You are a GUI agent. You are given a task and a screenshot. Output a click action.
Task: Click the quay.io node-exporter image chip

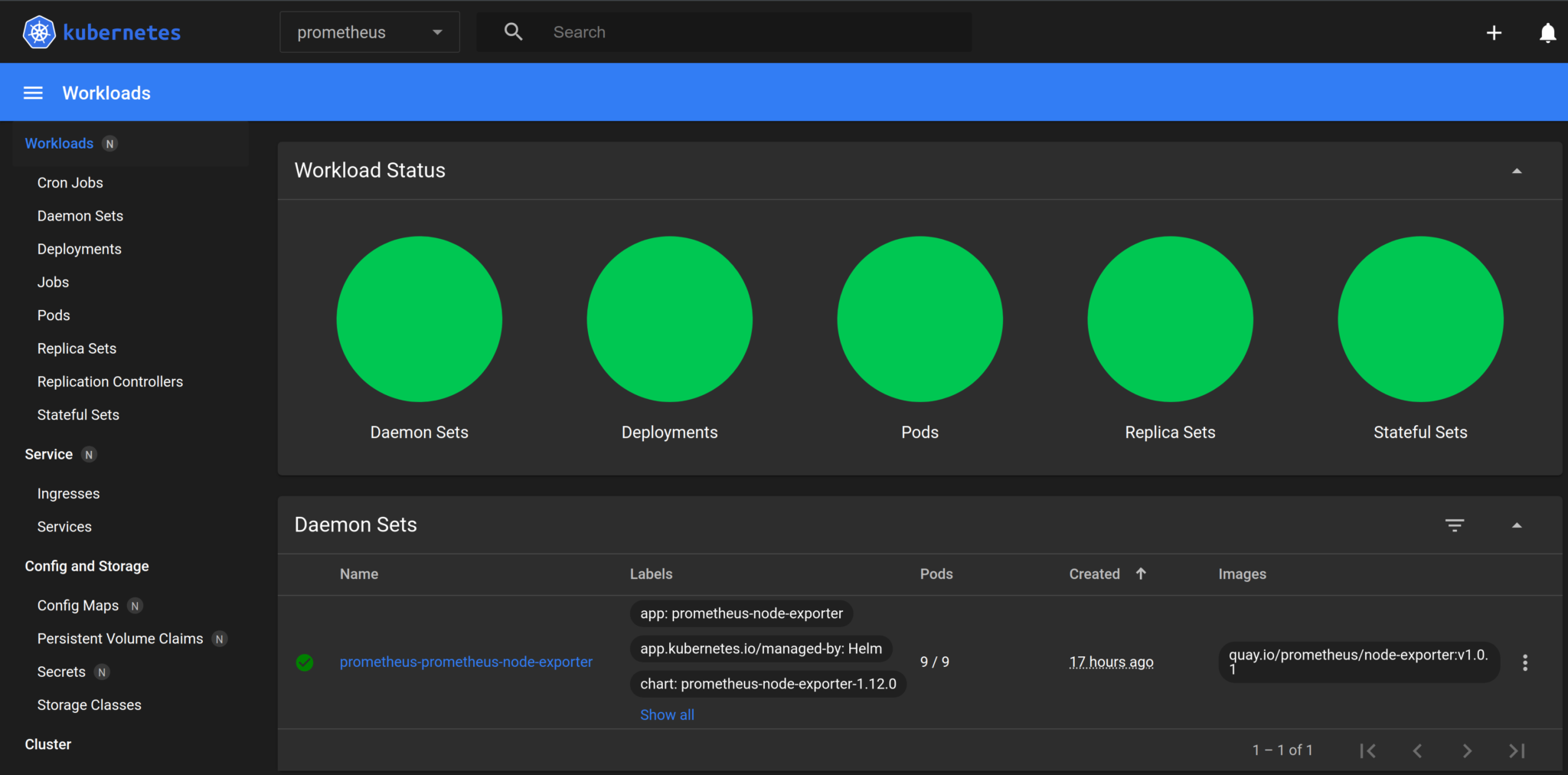[x=1359, y=662]
